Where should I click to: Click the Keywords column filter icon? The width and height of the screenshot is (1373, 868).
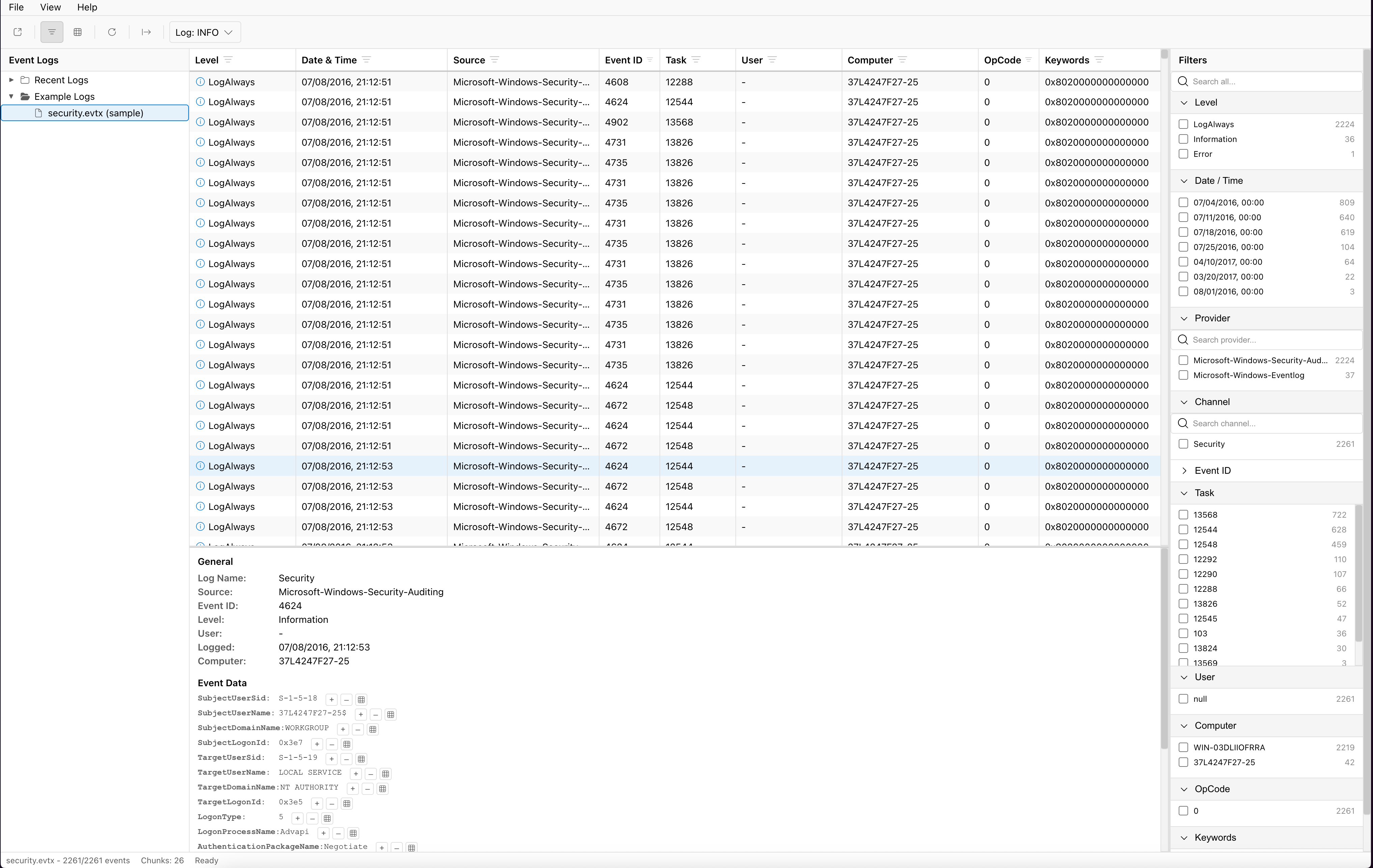[x=1099, y=60]
